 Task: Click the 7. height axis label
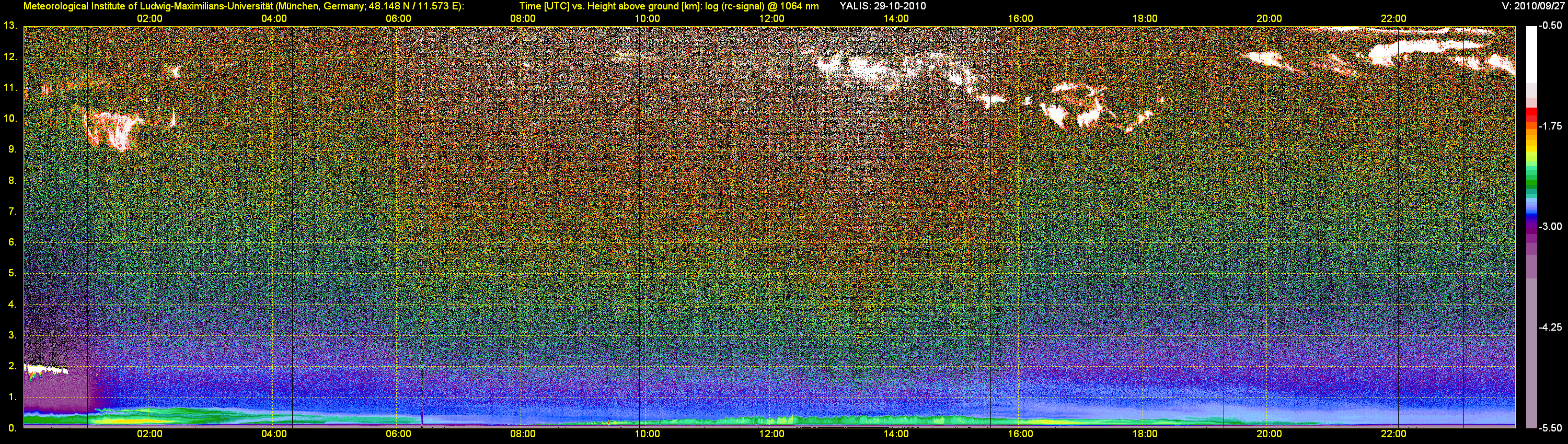[12, 212]
